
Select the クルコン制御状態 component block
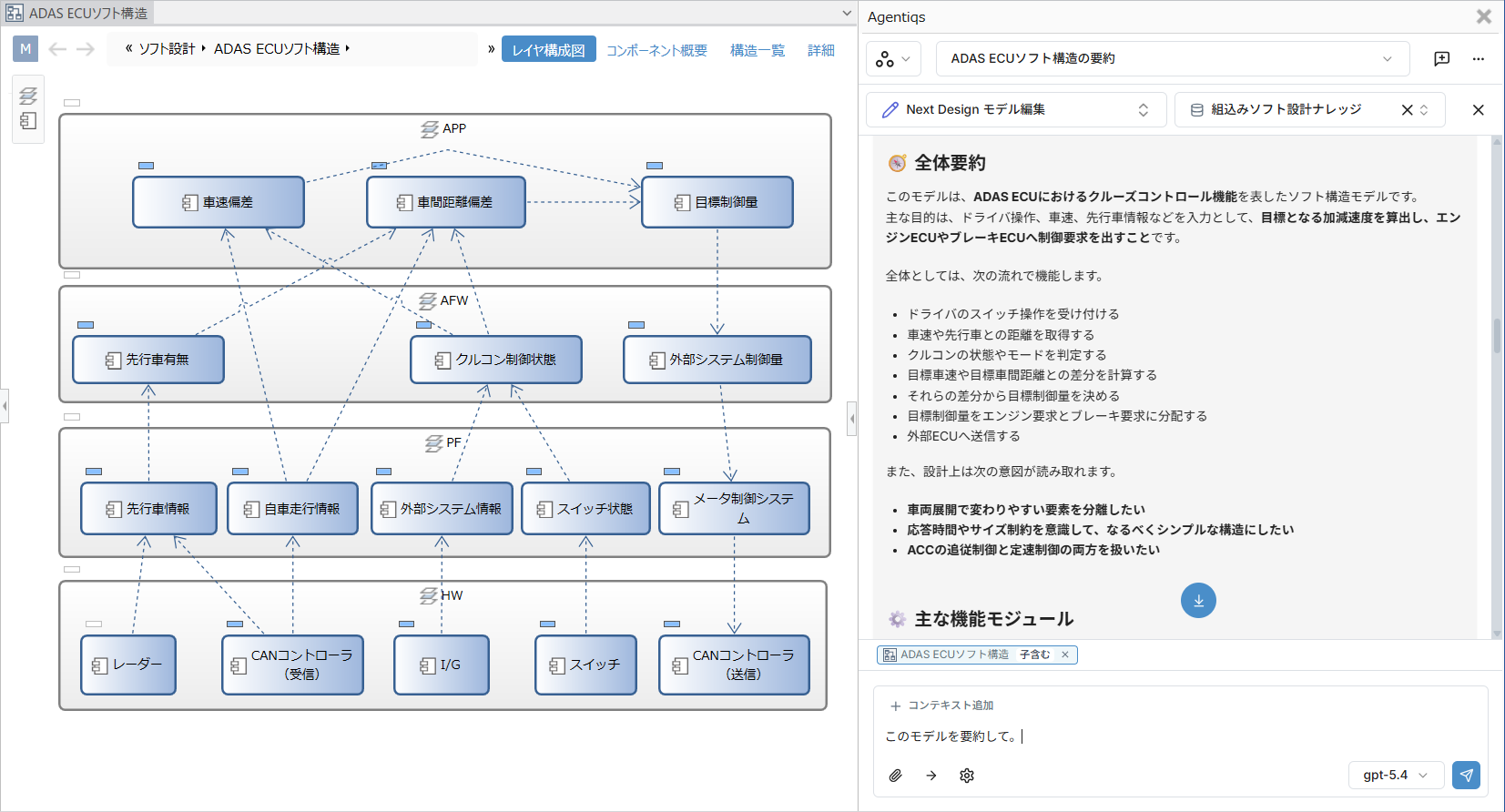click(496, 360)
